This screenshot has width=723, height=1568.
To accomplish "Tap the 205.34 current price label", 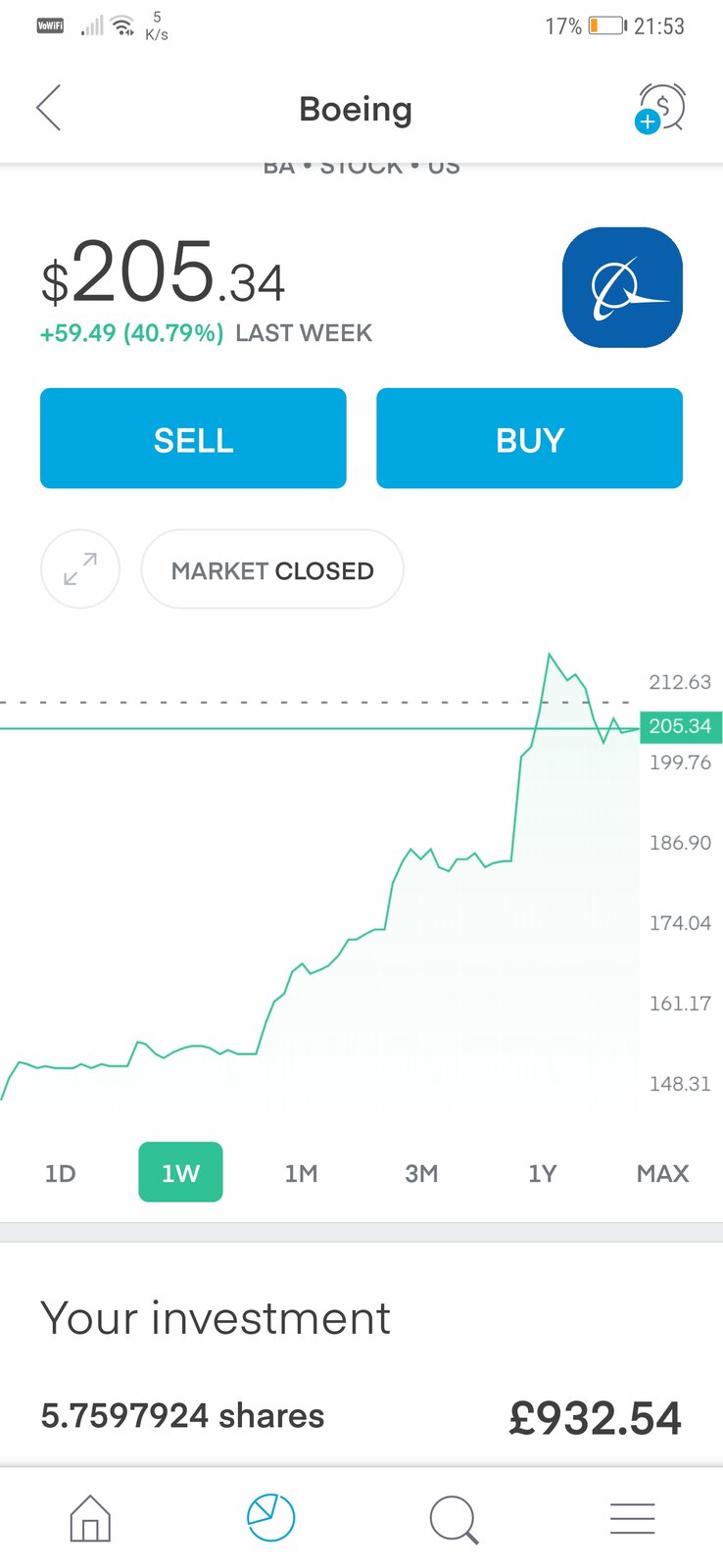I will pyautogui.click(x=680, y=726).
